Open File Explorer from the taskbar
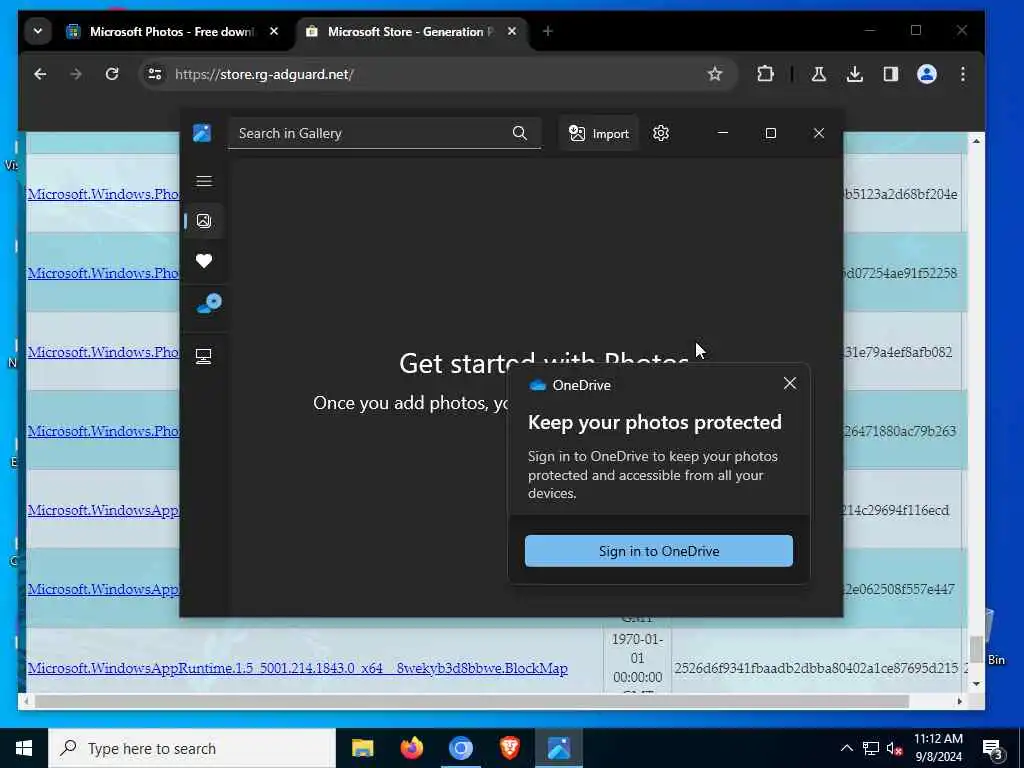The image size is (1024, 768). pos(362,748)
